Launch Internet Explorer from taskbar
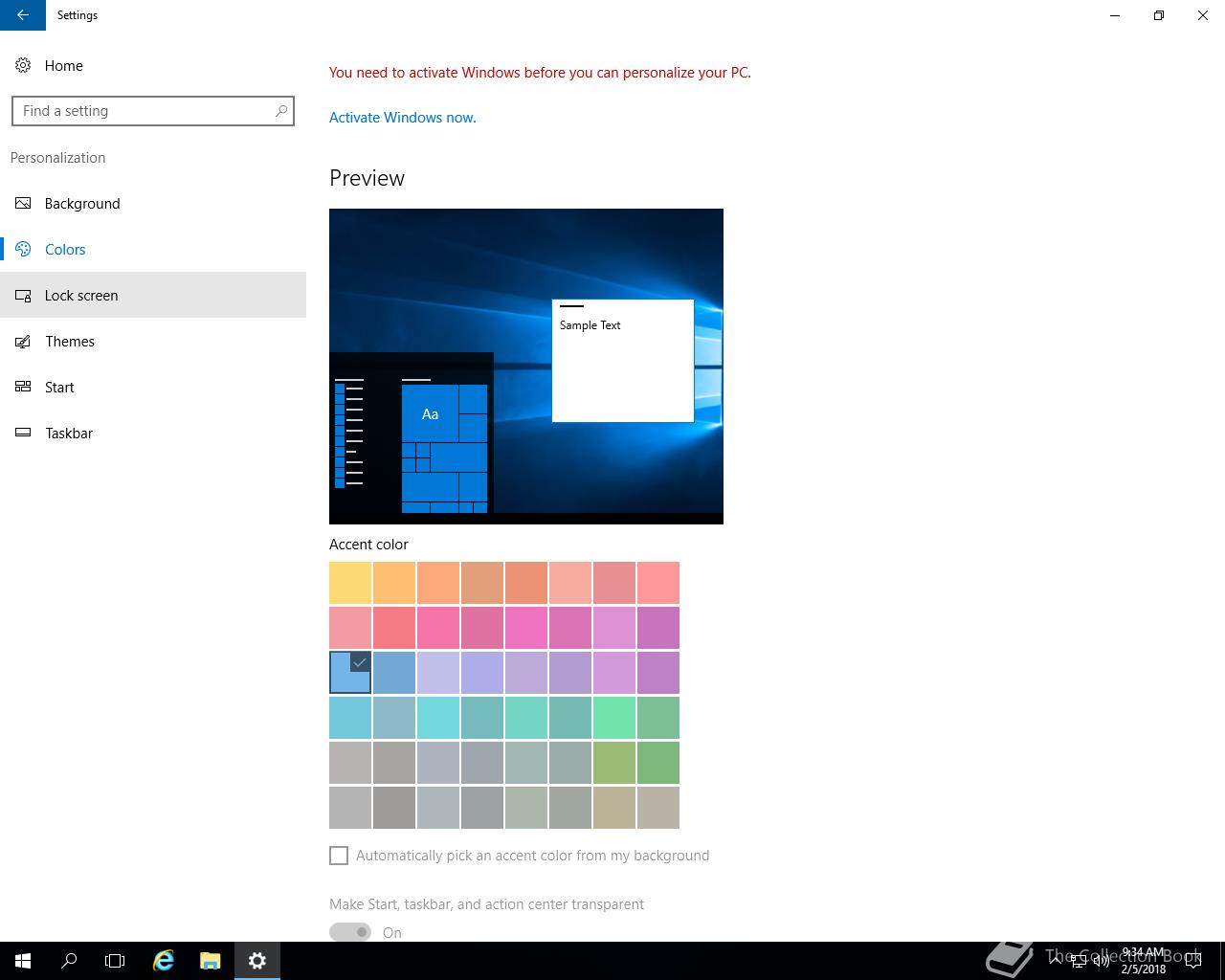The width and height of the screenshot is (1225, 980). click(x=164, y=961)
